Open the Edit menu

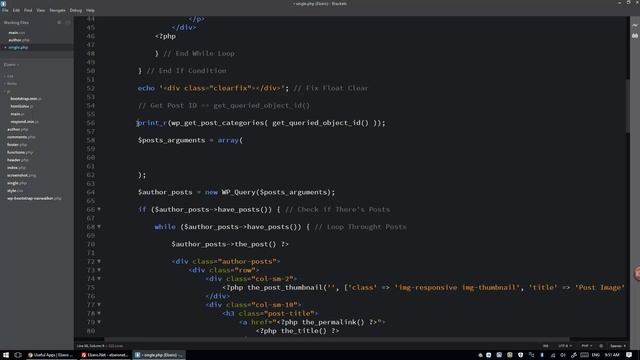[x=16, y=10]
